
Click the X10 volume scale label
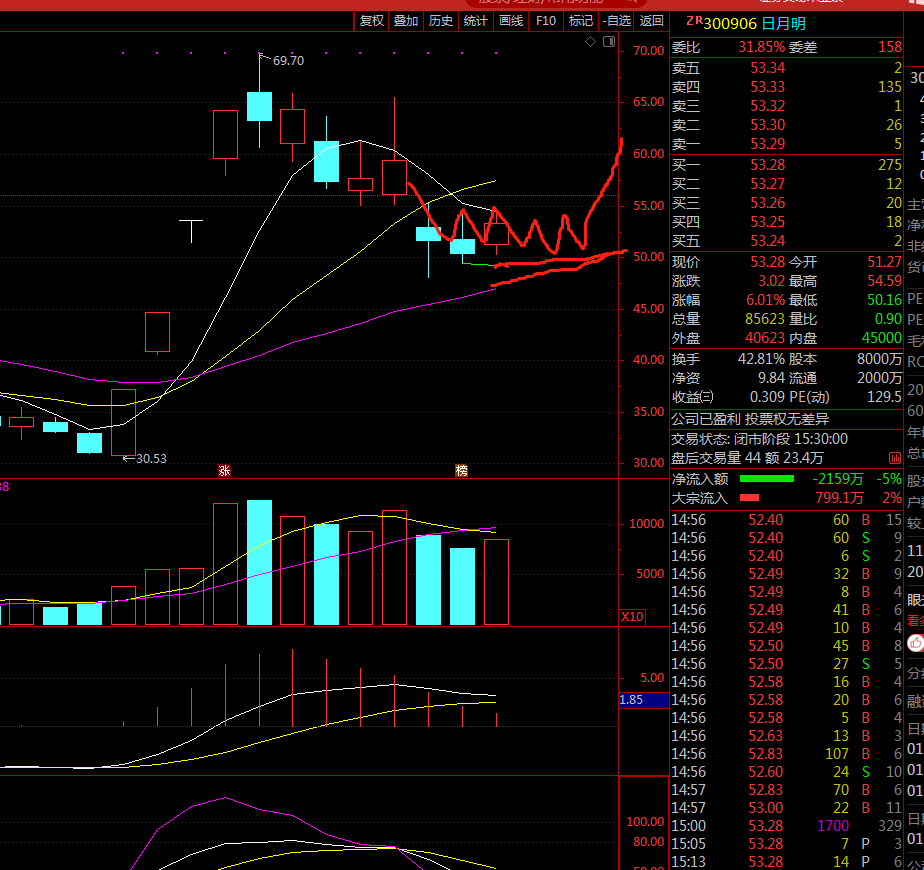pyautogui.click(x=632, y=617)
